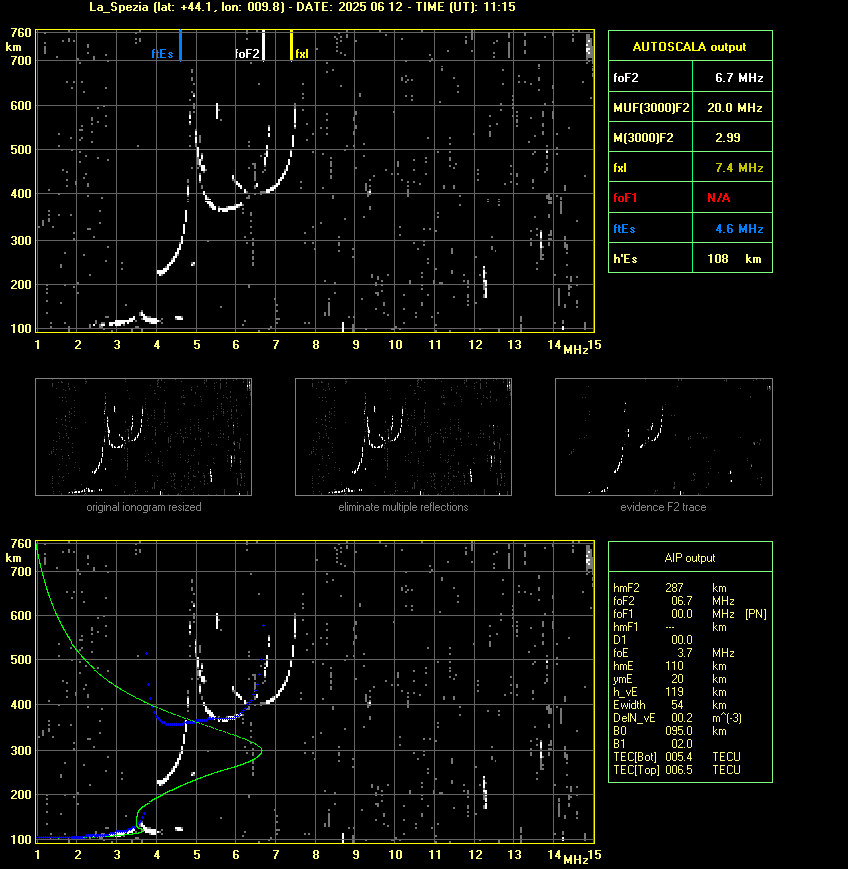This screenshot has height=869, width=848.
Task: Select the hmF2 287 km row
Action: (670, 587)
